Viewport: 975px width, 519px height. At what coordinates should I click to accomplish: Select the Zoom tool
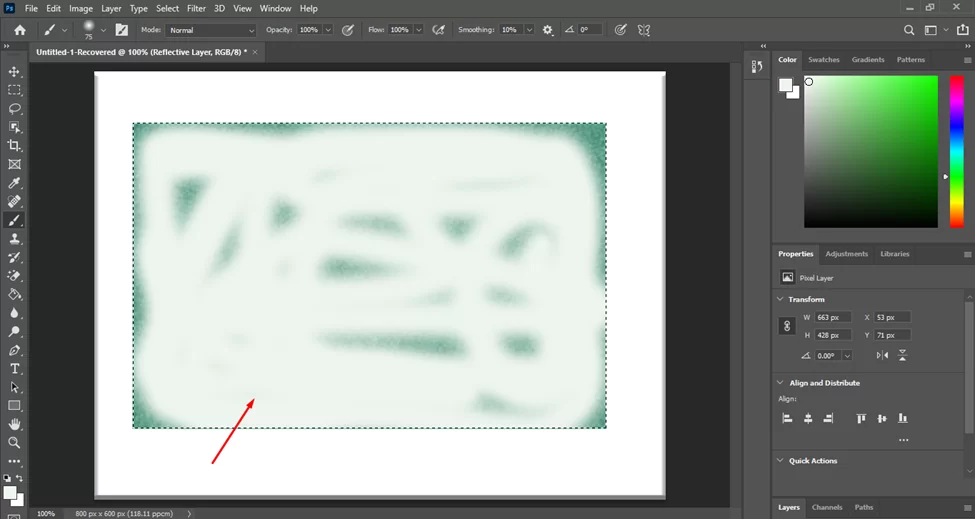point(14,443)
